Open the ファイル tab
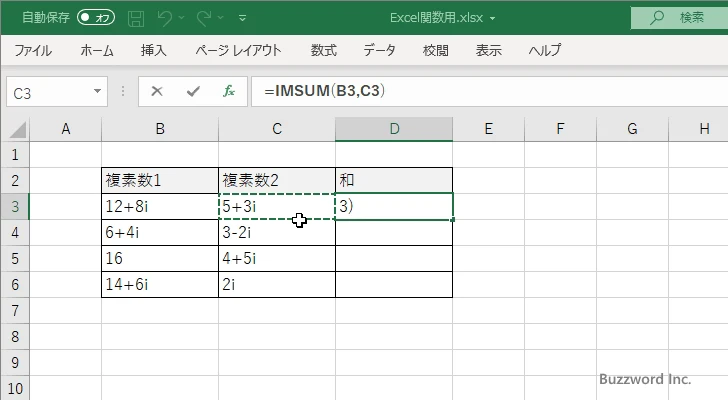The image size is (728, 400). (33, 50)
